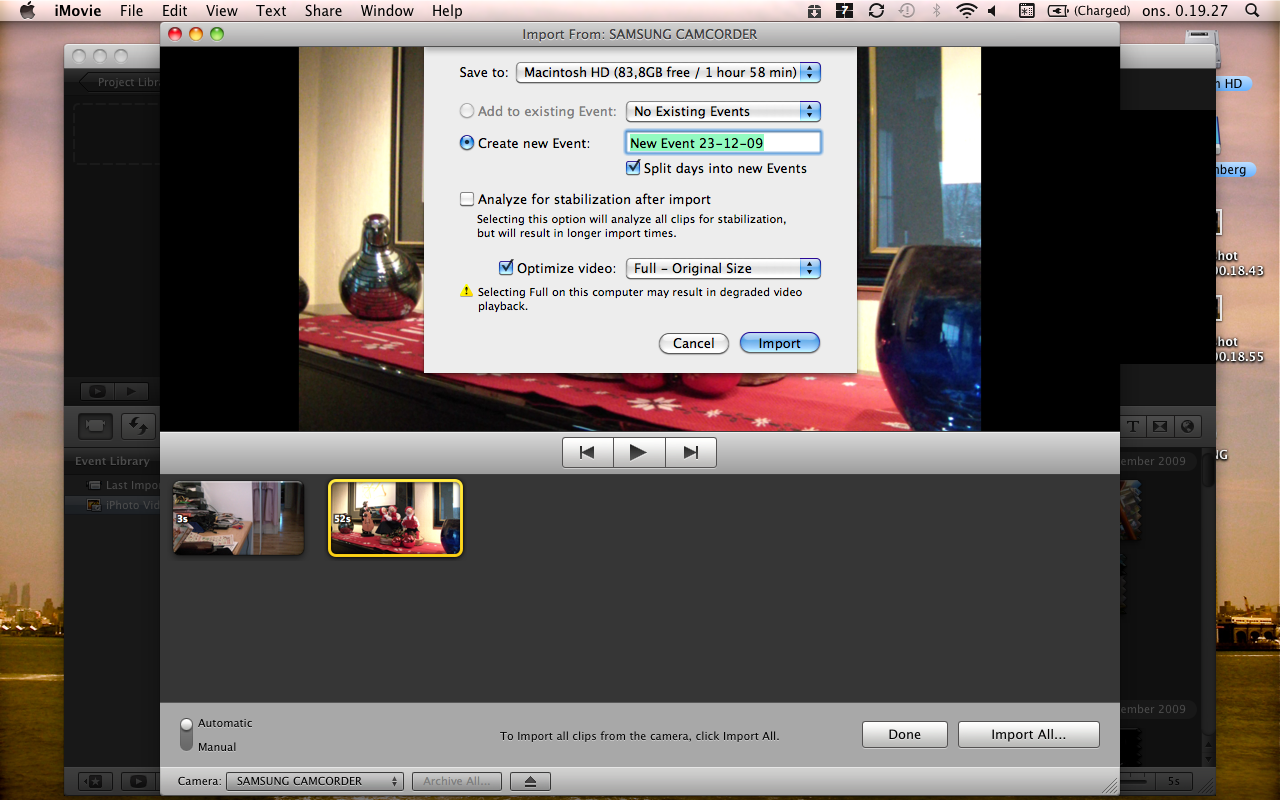
Task: Click the swap events and projects icon
Action: (139, 426)
